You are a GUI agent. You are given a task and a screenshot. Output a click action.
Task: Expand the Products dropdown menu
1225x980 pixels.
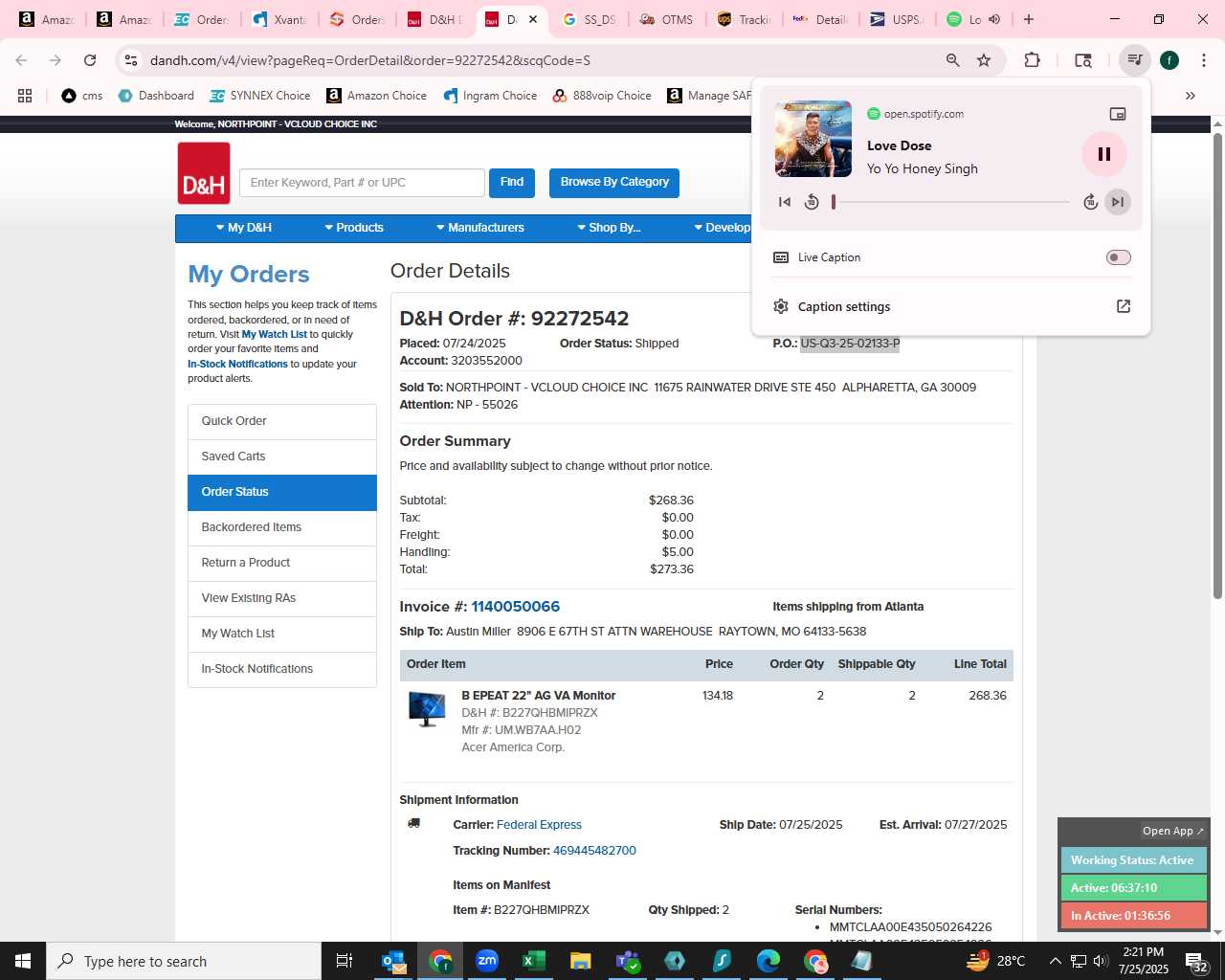(353, 228)
